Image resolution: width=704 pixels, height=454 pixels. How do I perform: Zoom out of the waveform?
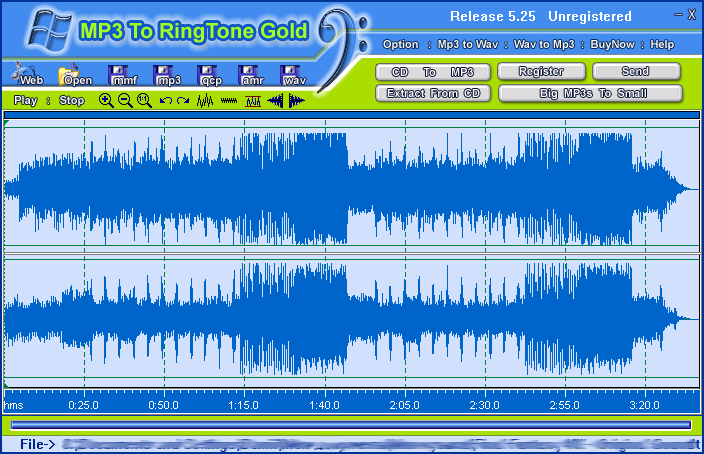coord(125,101)
